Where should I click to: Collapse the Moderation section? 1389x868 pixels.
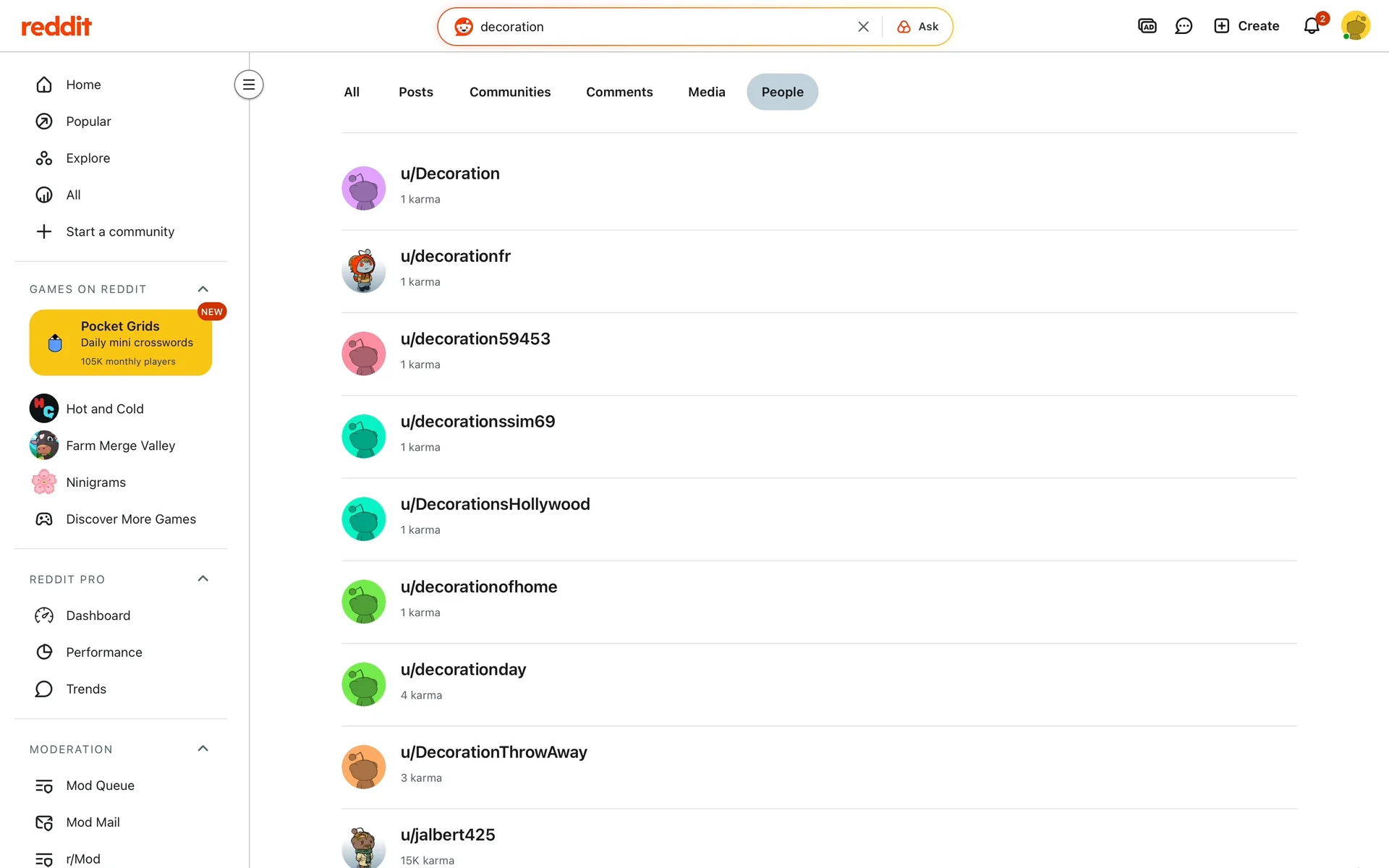[x=203, y=749]
